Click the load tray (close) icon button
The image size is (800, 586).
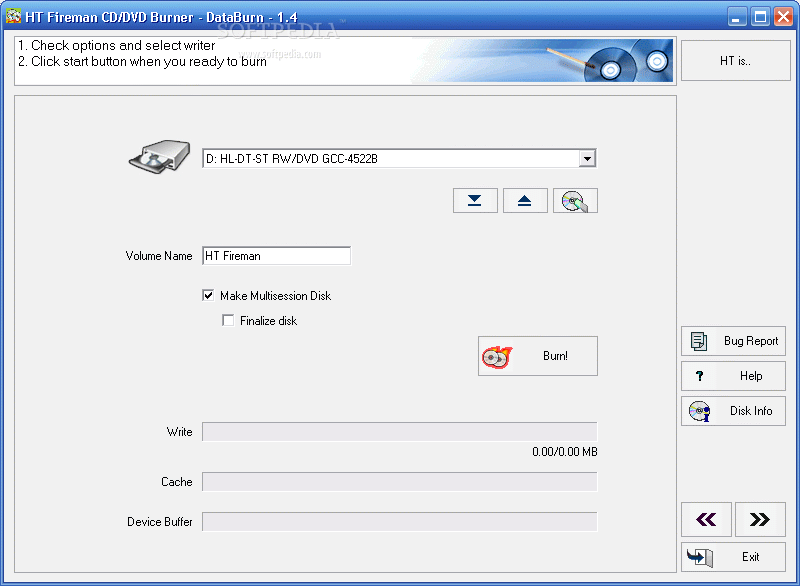click(475, 200)
